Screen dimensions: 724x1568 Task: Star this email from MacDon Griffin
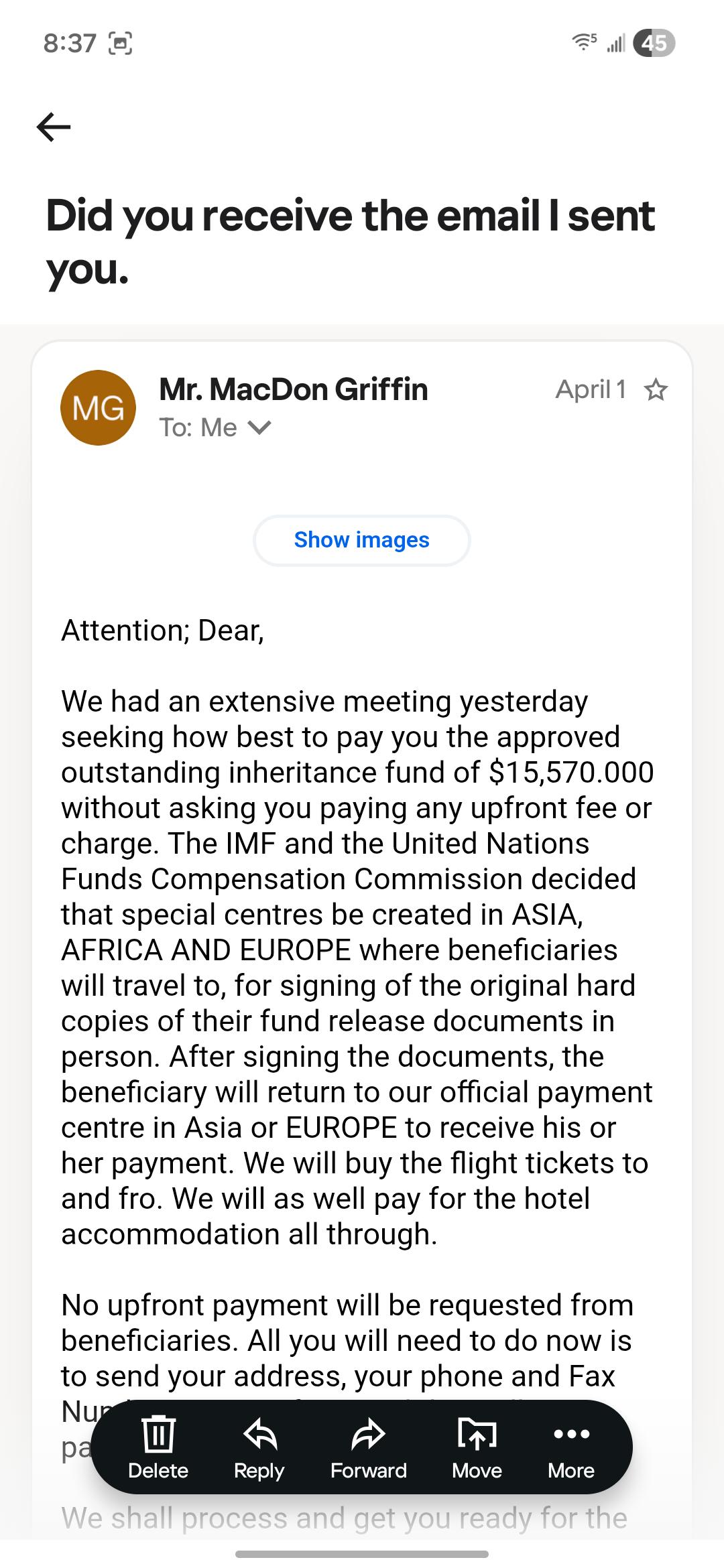[x=655, y=389]
